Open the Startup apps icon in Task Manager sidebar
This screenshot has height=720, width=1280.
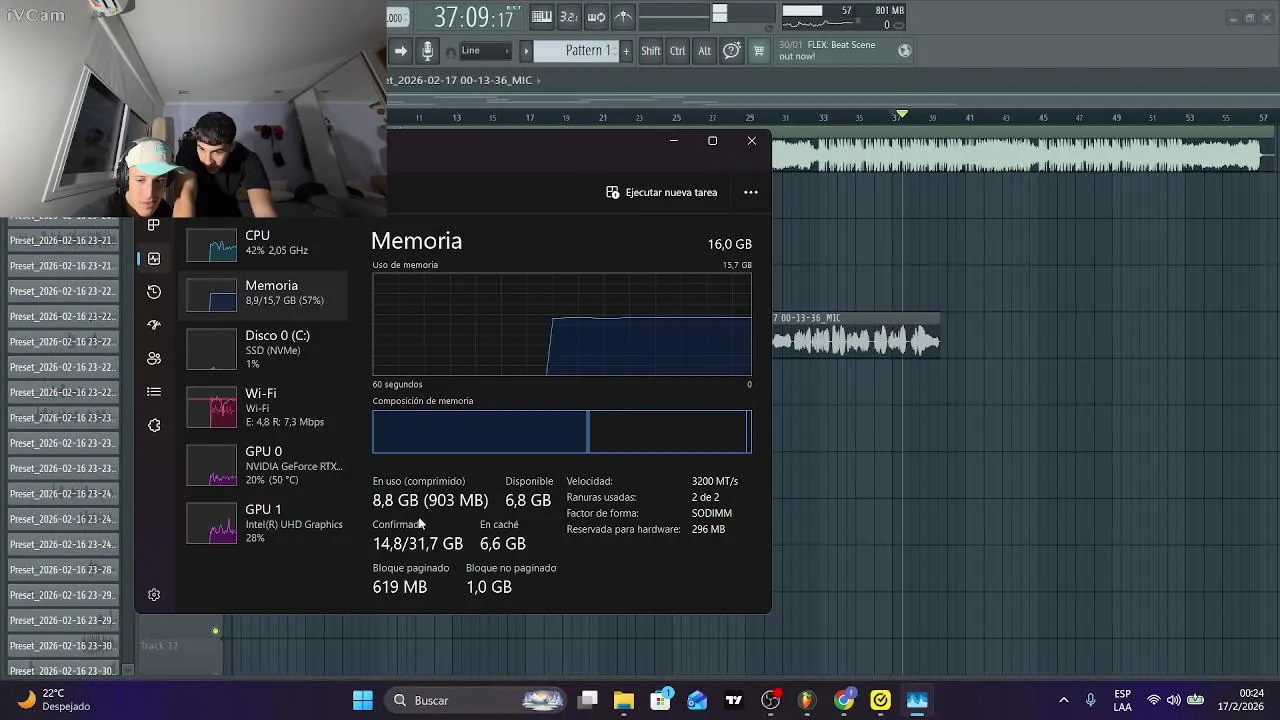tap(154, 325)
